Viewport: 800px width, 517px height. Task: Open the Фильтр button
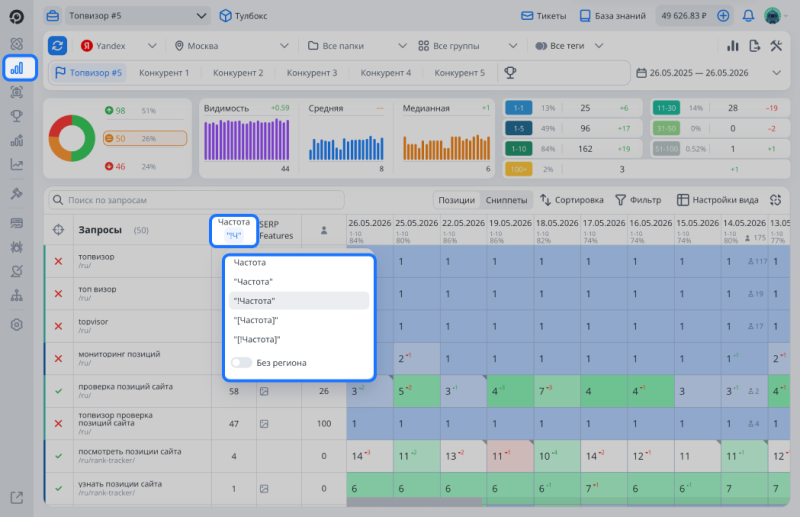(x=638, y=200)
